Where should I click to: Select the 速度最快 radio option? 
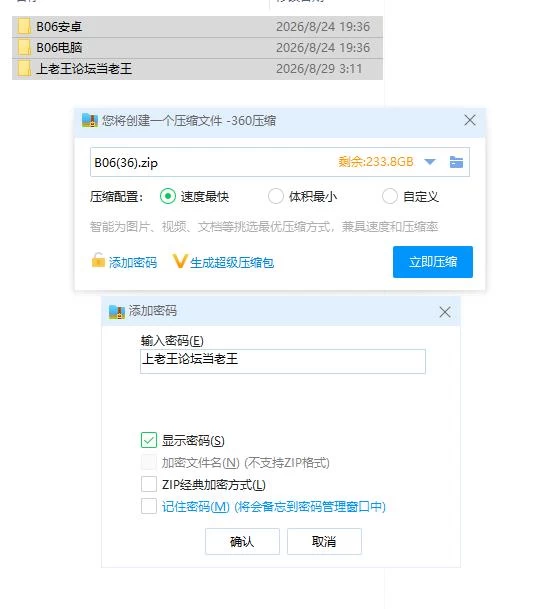(168, 196)
